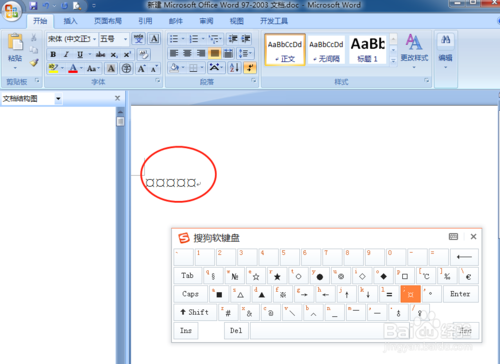Select the 正文 Normal style
This screenshot has height=364, width=500.
285,50
